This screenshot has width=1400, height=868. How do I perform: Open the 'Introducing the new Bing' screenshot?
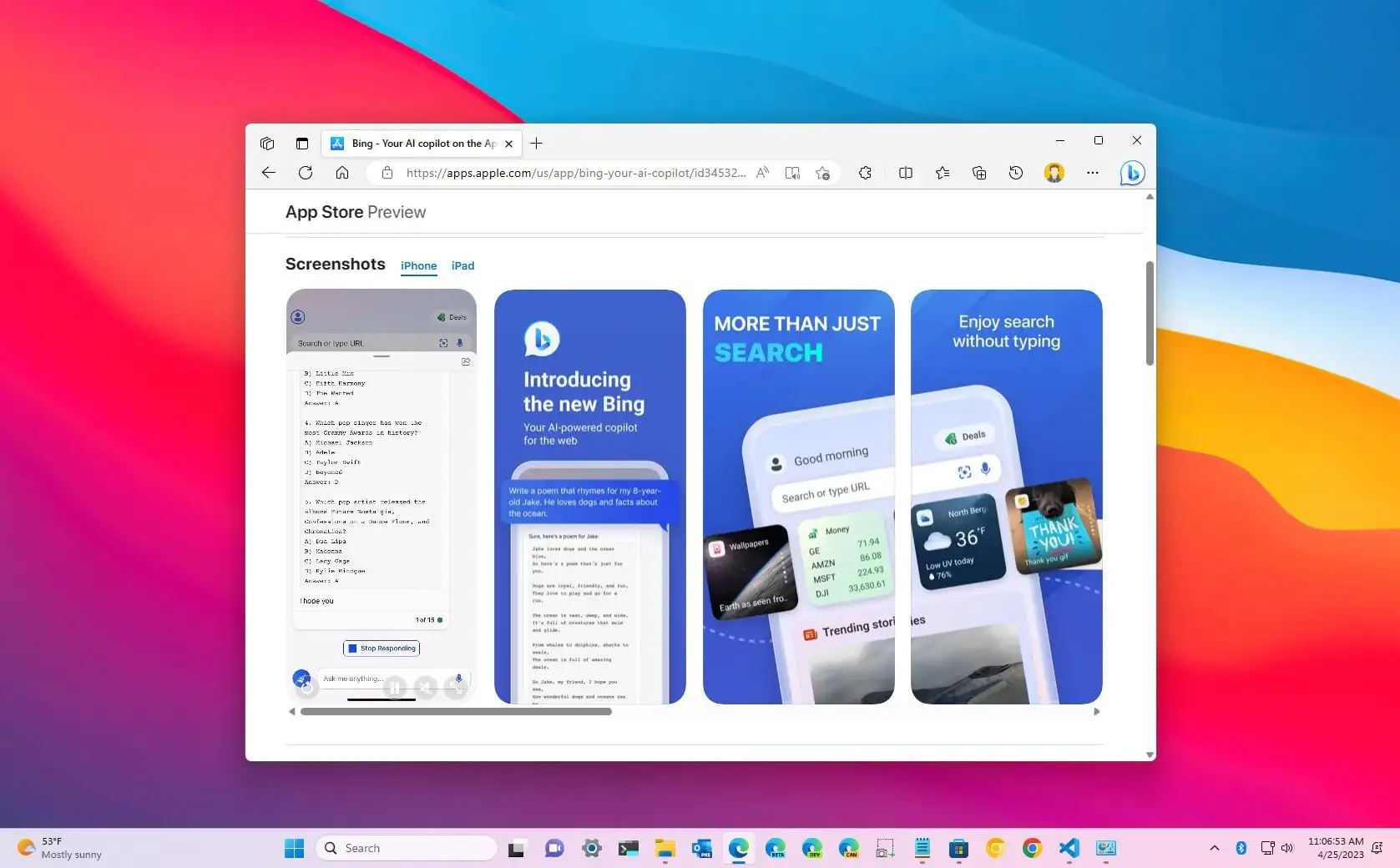tap(589, 497)
